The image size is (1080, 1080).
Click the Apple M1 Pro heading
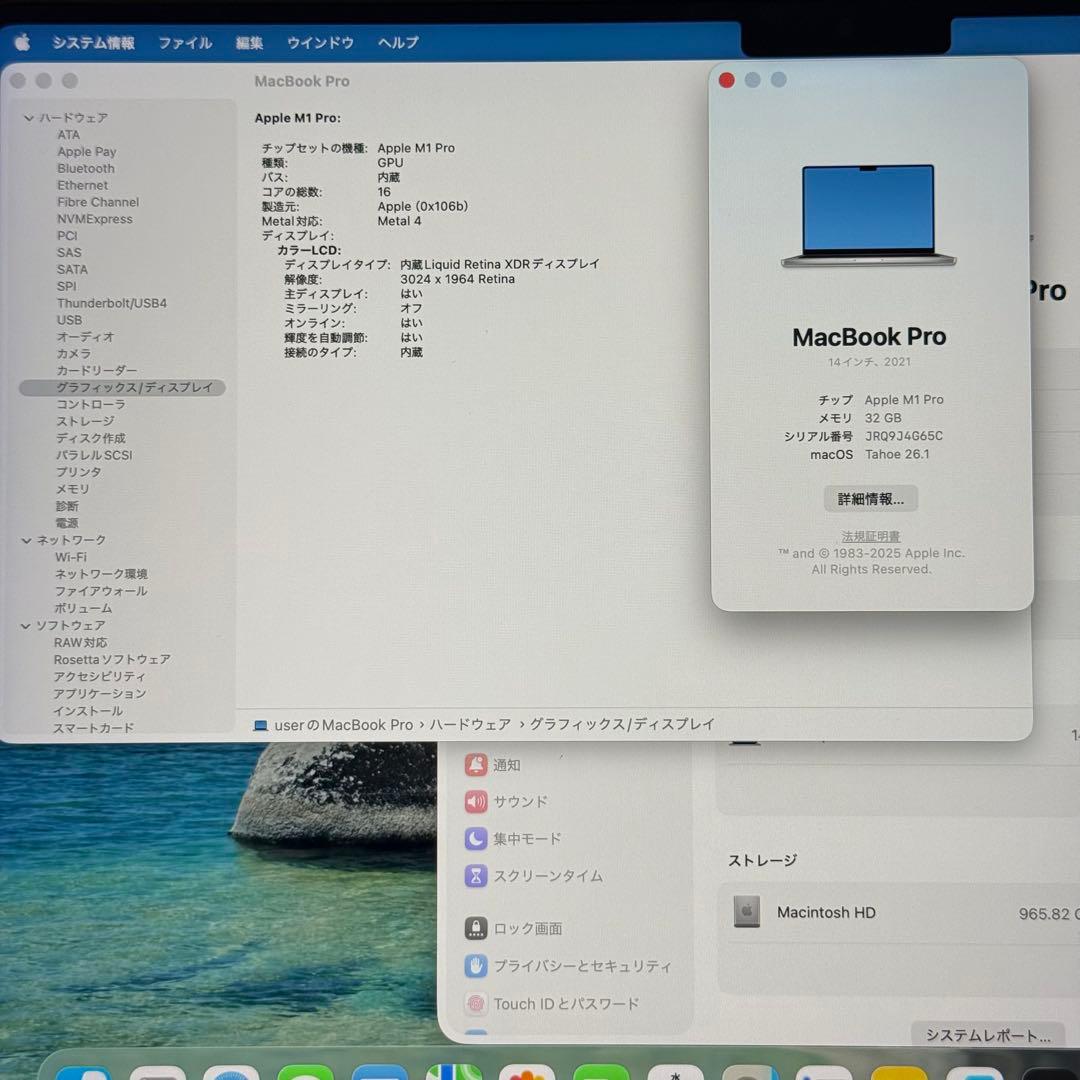tap(298, 118)
